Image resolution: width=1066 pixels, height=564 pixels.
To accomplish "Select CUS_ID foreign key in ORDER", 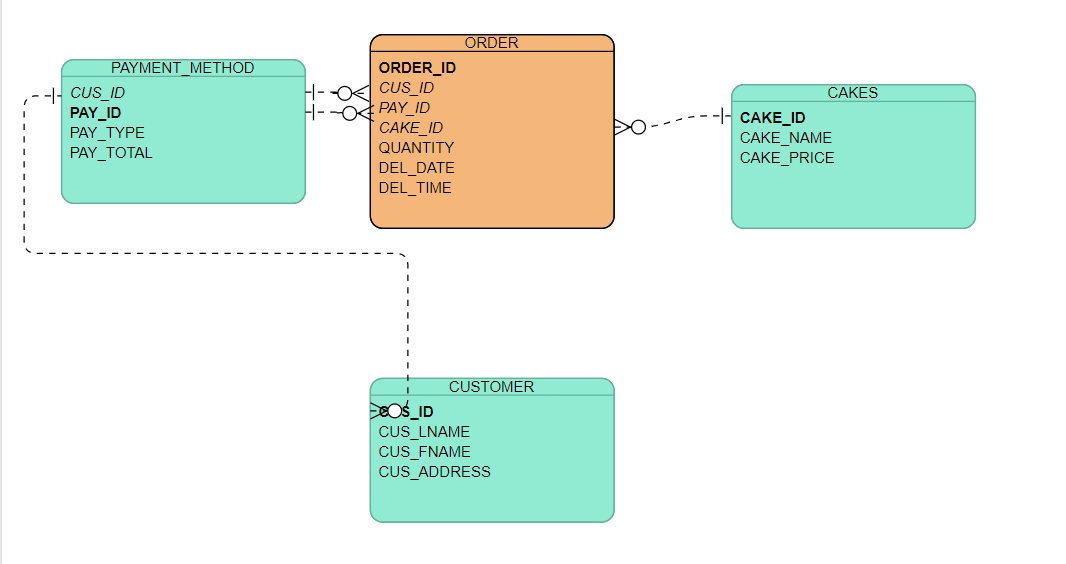I will [406, 88].
